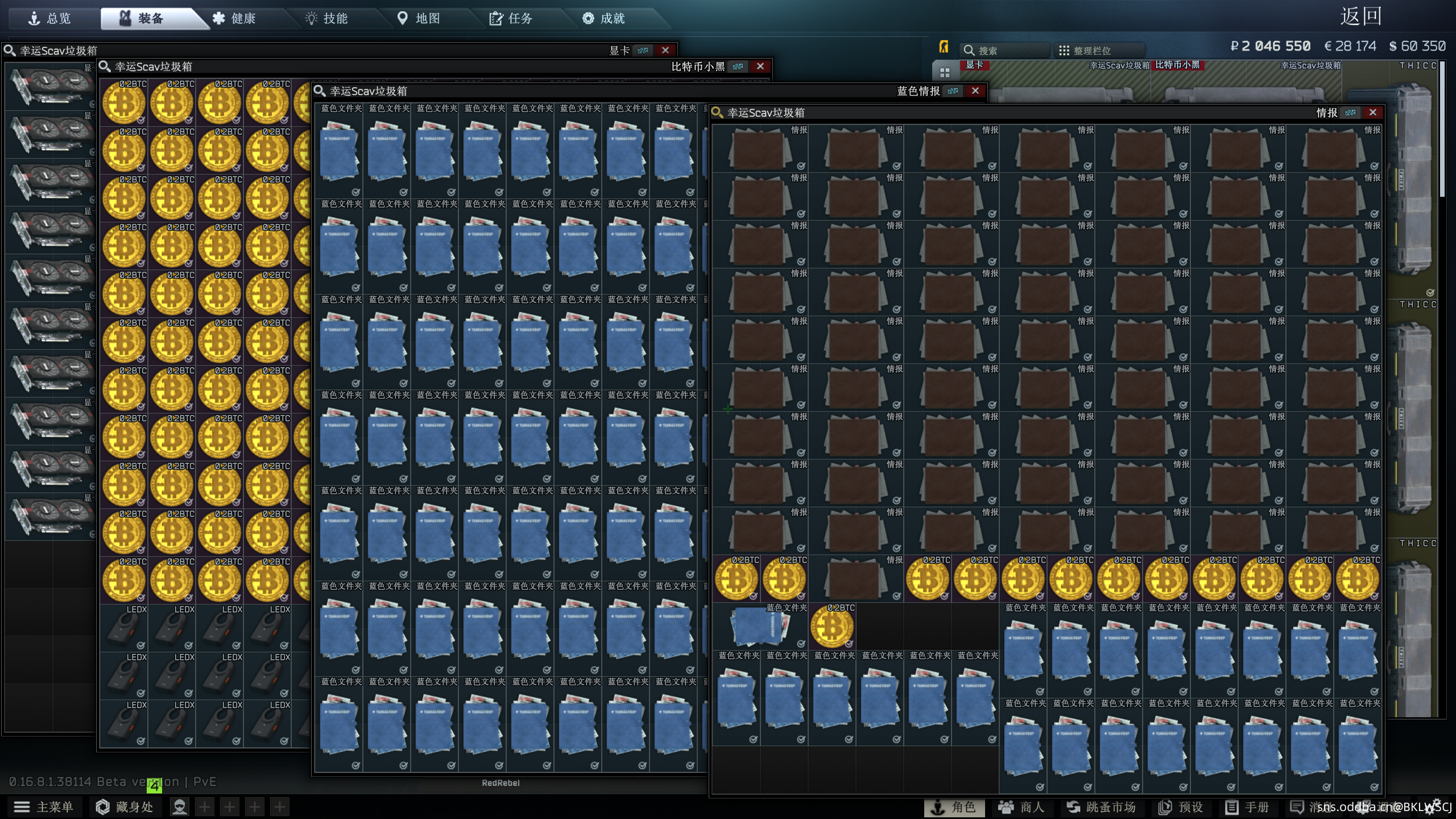Select the stash junk box tagged 比特币小黑
The image size is (1456, 819).
pyautogui.click(x=1247, y=81)
